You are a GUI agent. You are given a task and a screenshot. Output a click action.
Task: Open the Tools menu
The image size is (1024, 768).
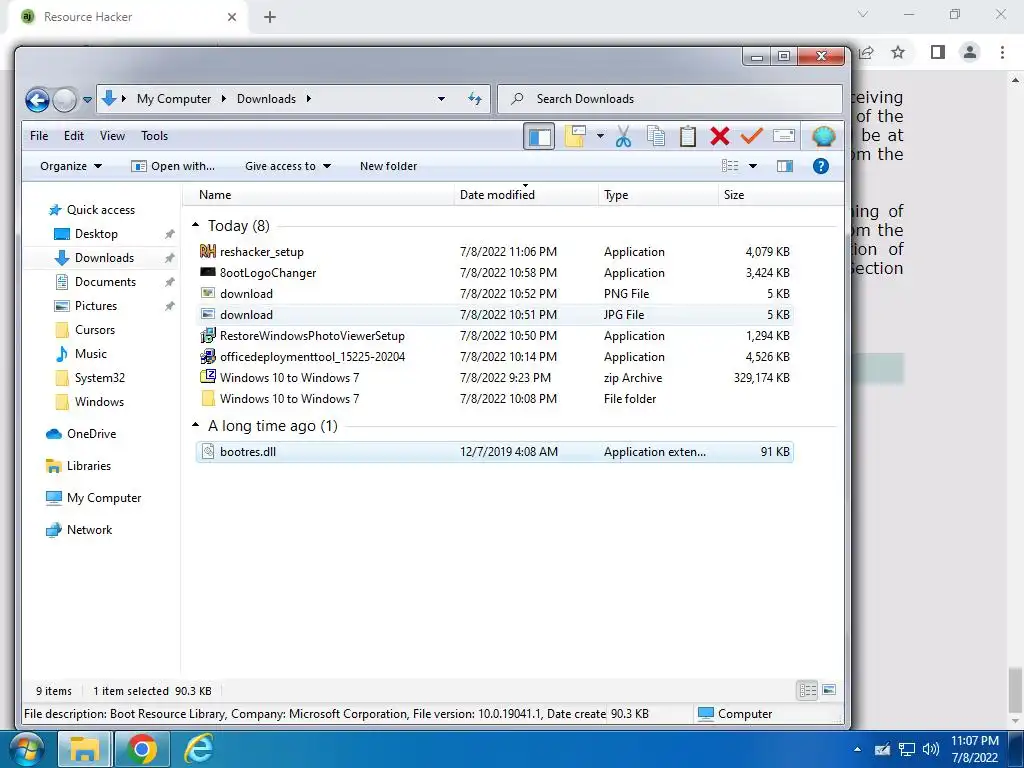155,136
